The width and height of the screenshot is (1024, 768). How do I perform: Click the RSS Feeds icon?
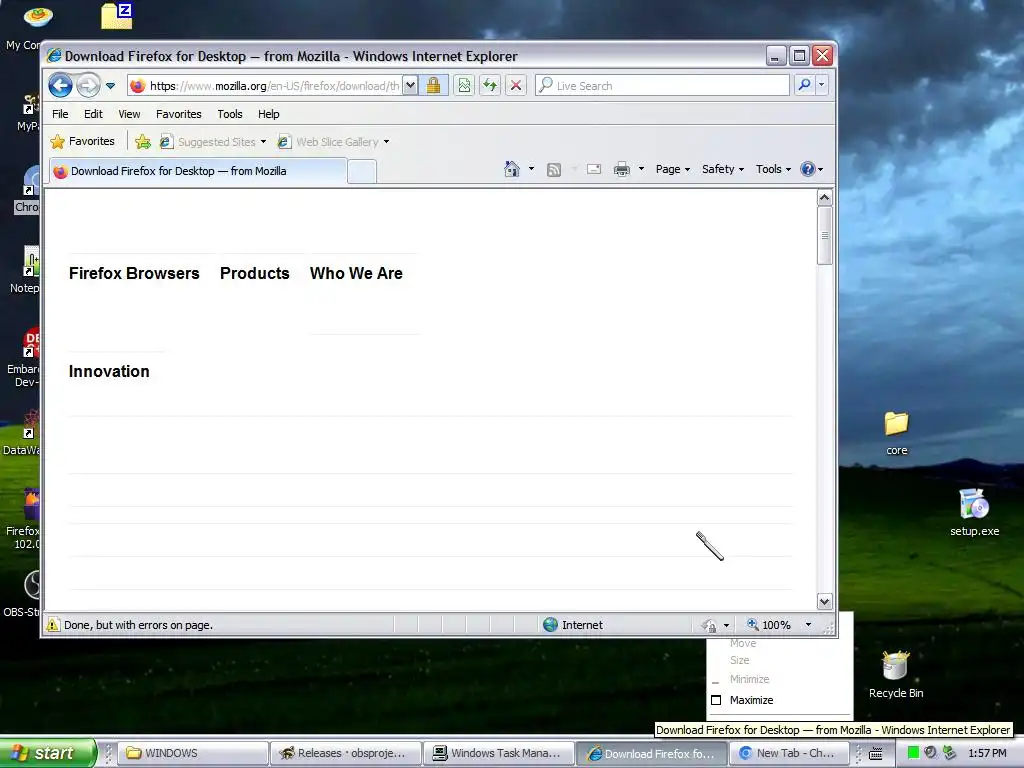[554, 170]
